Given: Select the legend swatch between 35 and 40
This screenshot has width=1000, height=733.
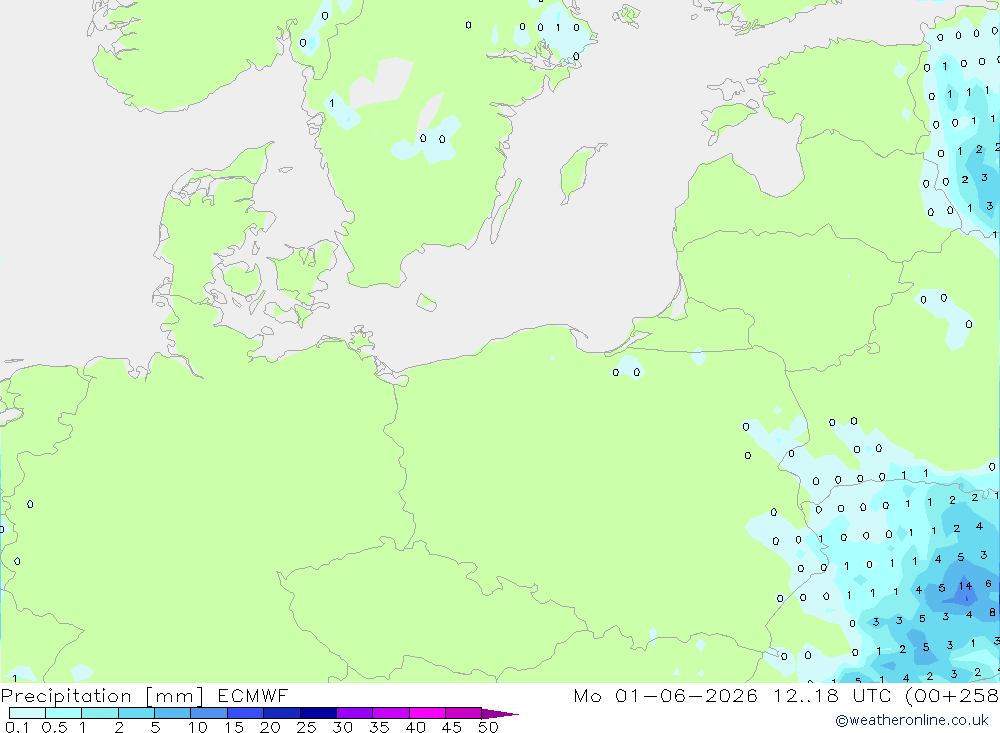Looking at the screenshot, I should (x=391, y=713).
